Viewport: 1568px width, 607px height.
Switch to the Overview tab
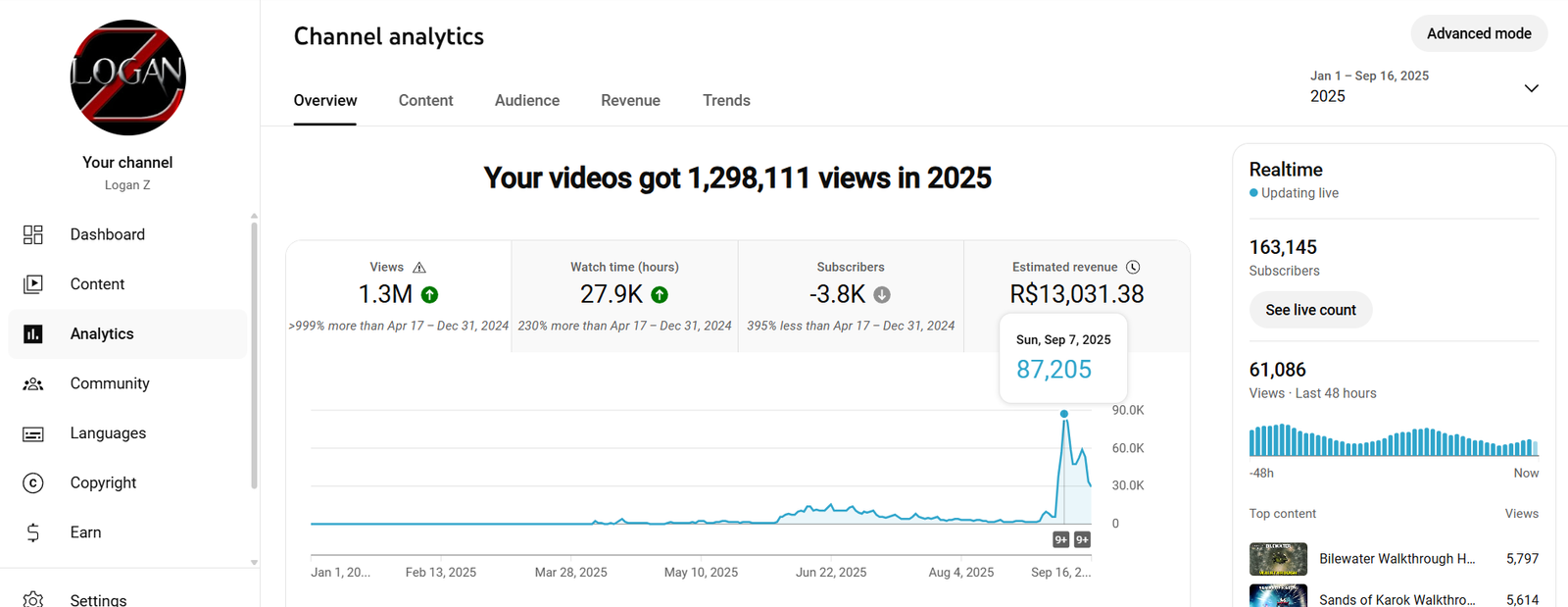point(325,100)
